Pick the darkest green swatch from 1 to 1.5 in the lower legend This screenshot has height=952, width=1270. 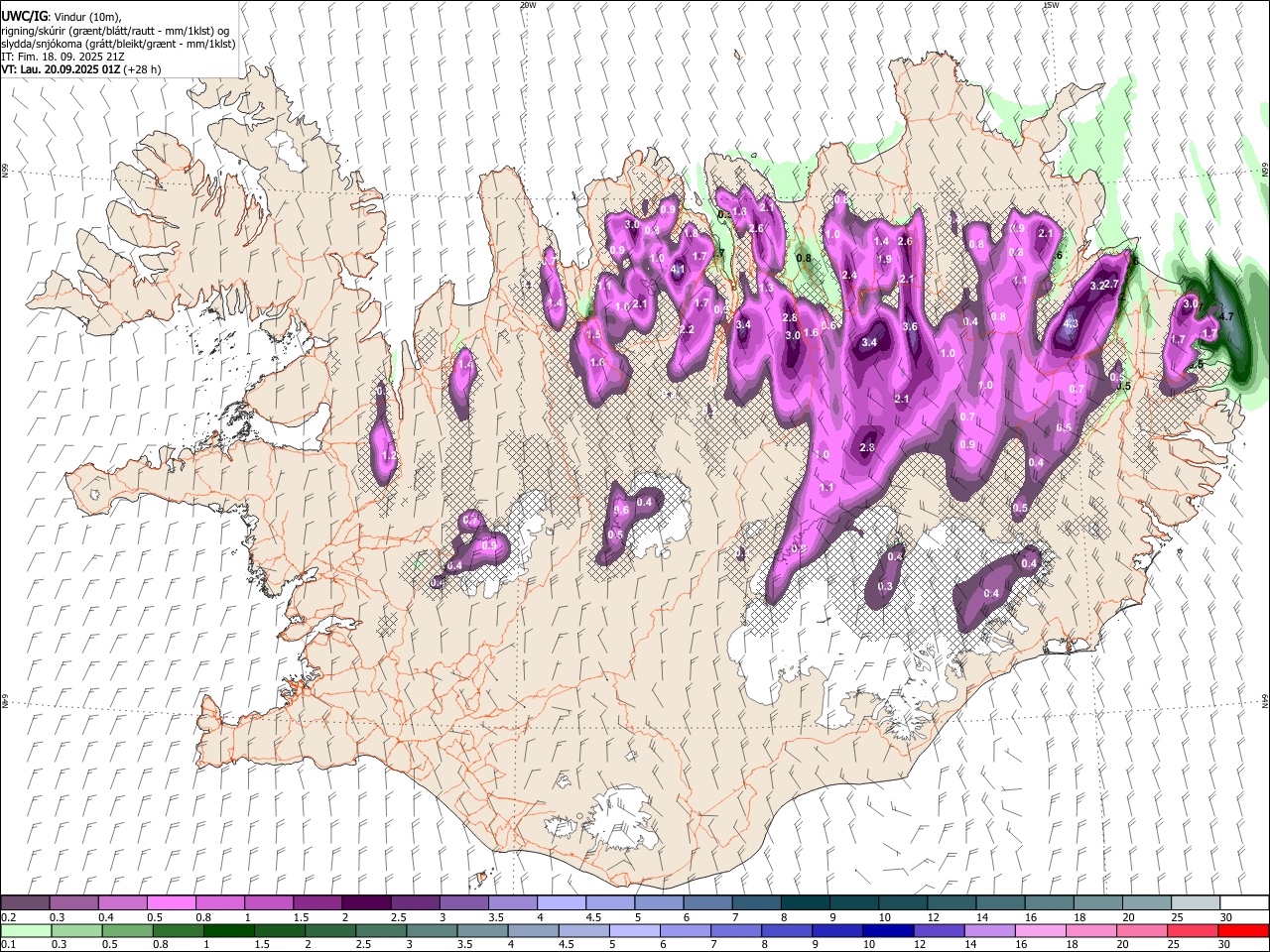click(228, 930)
